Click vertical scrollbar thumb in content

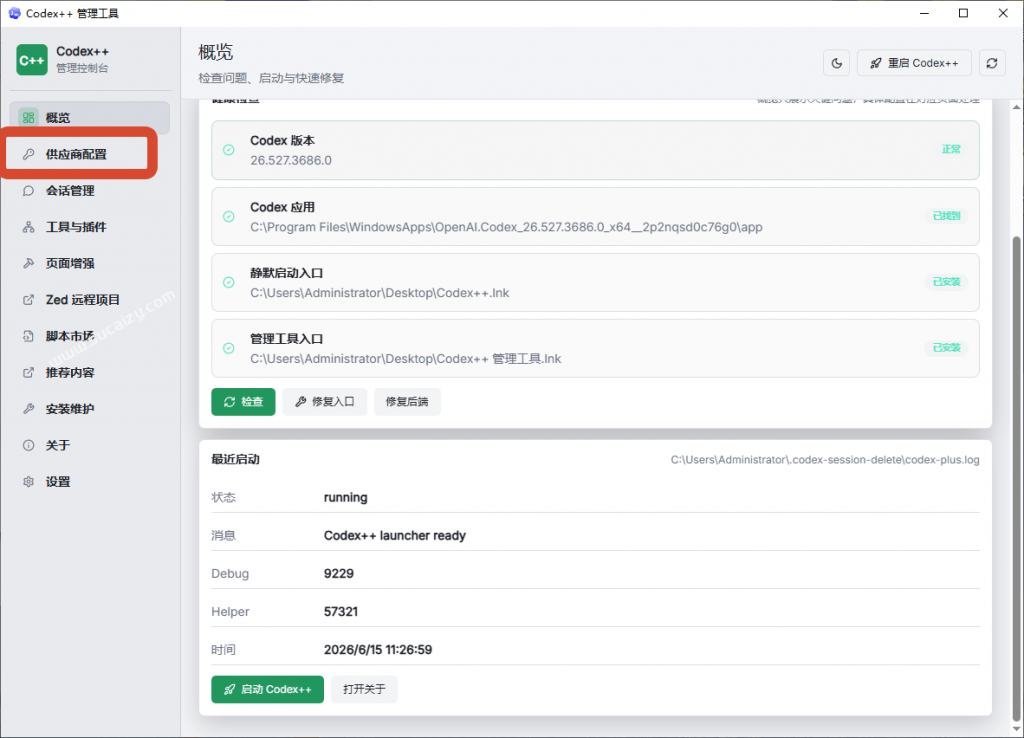click(1016, 477)
